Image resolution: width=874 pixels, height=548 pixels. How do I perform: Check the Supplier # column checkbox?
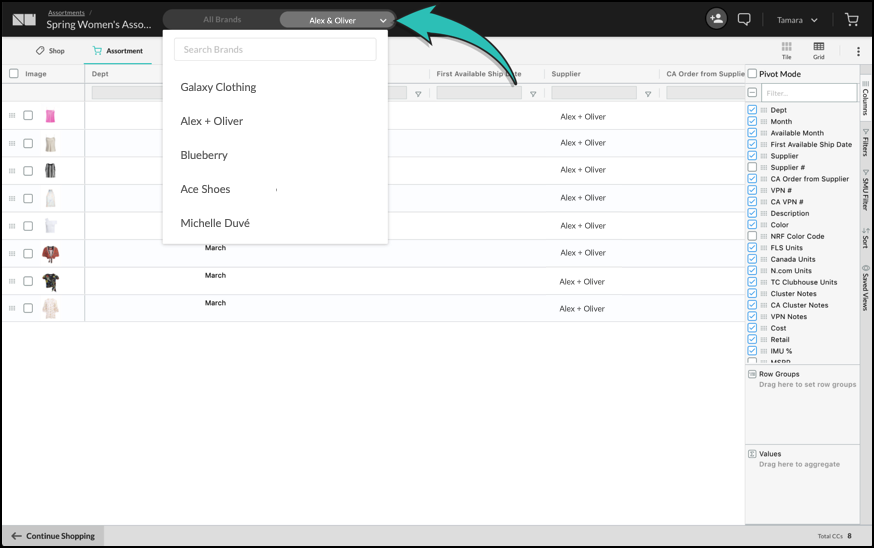pyautogui.click(x=752, y=167)
